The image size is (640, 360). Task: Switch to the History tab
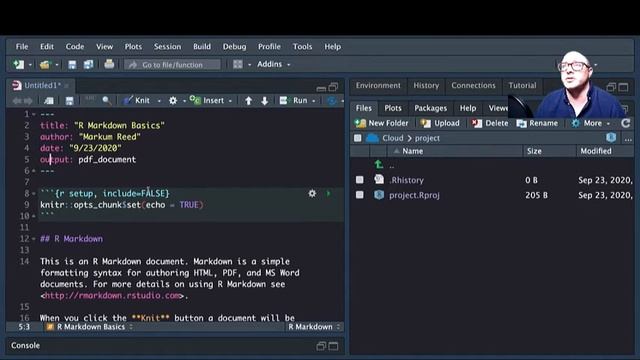pos(426,85)
